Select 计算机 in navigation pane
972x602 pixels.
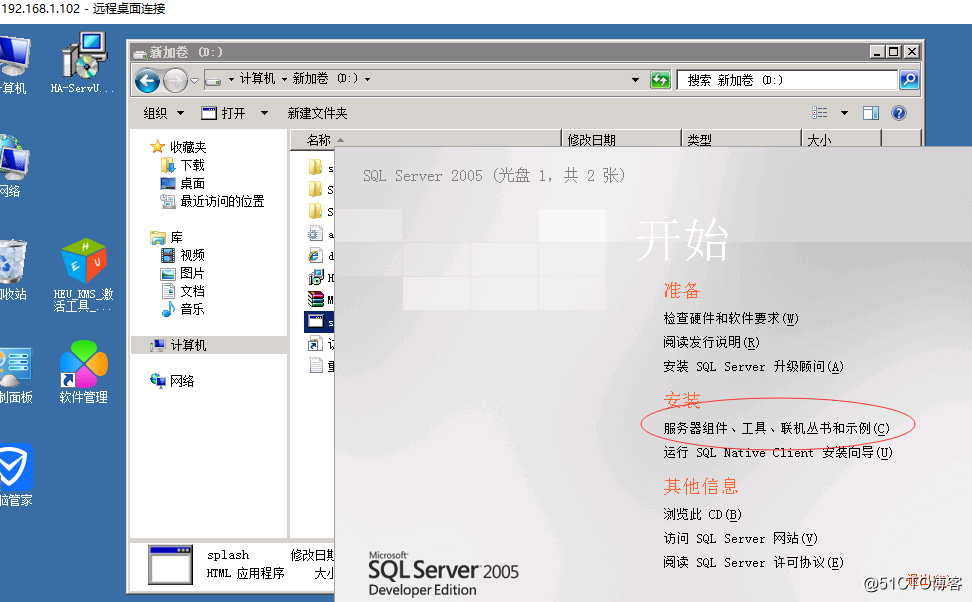point(179,345)
